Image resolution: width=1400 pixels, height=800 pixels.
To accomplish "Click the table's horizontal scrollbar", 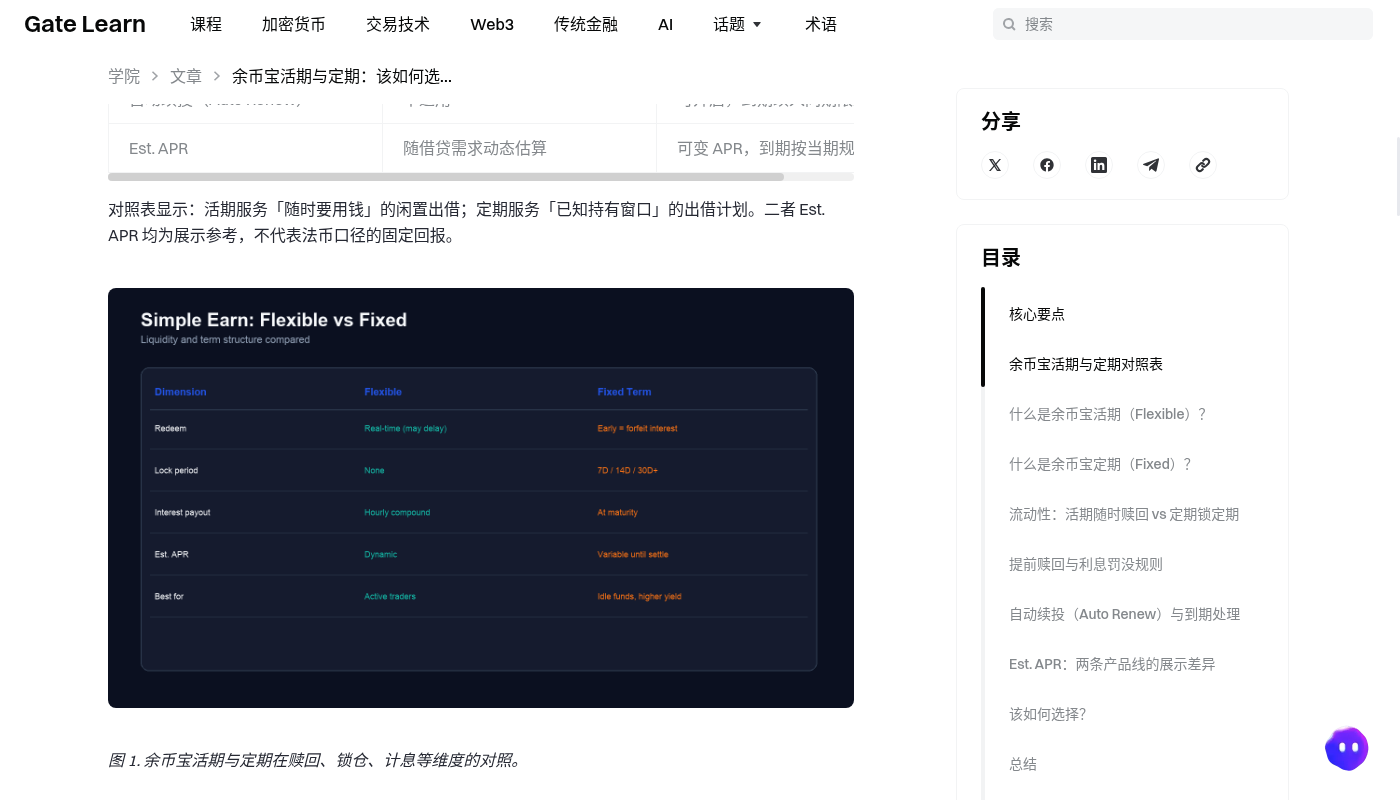I will [446, 177].
